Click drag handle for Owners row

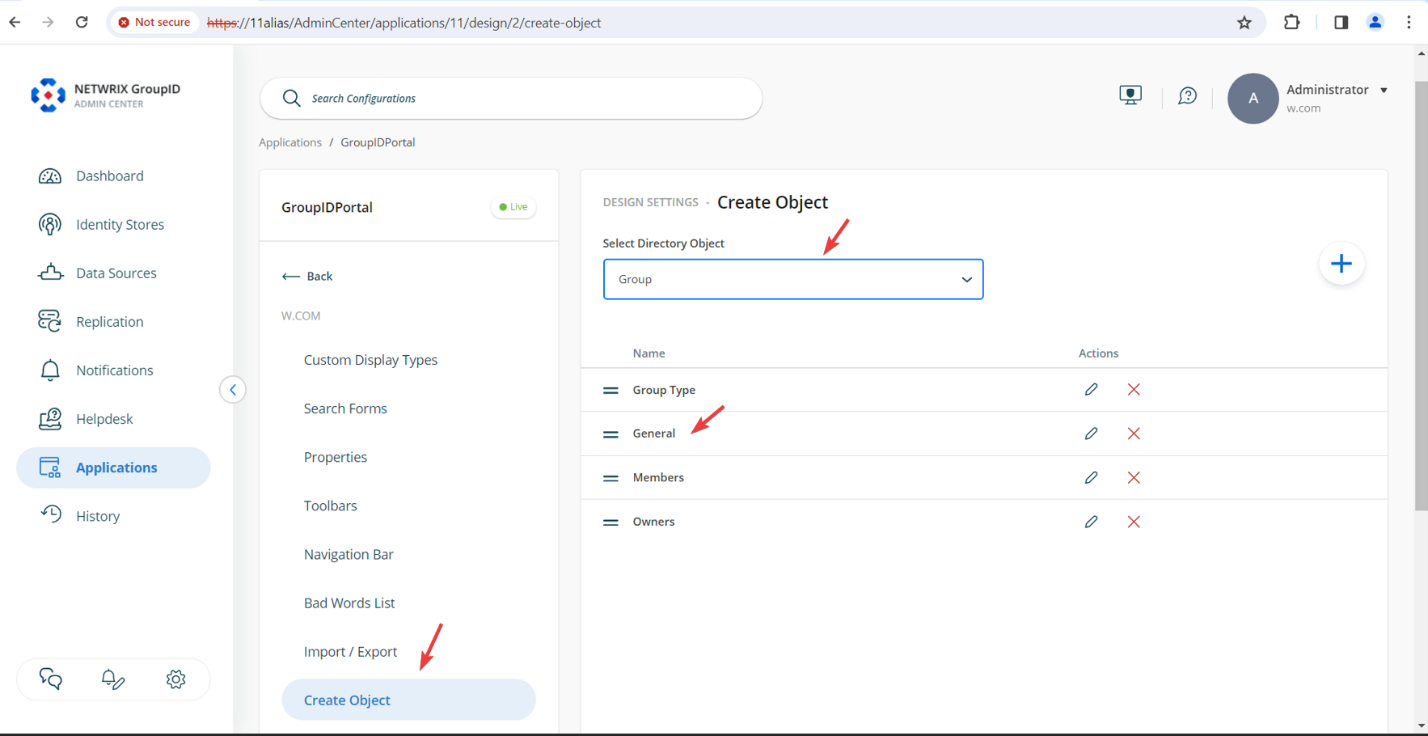[x=610, y=522]
